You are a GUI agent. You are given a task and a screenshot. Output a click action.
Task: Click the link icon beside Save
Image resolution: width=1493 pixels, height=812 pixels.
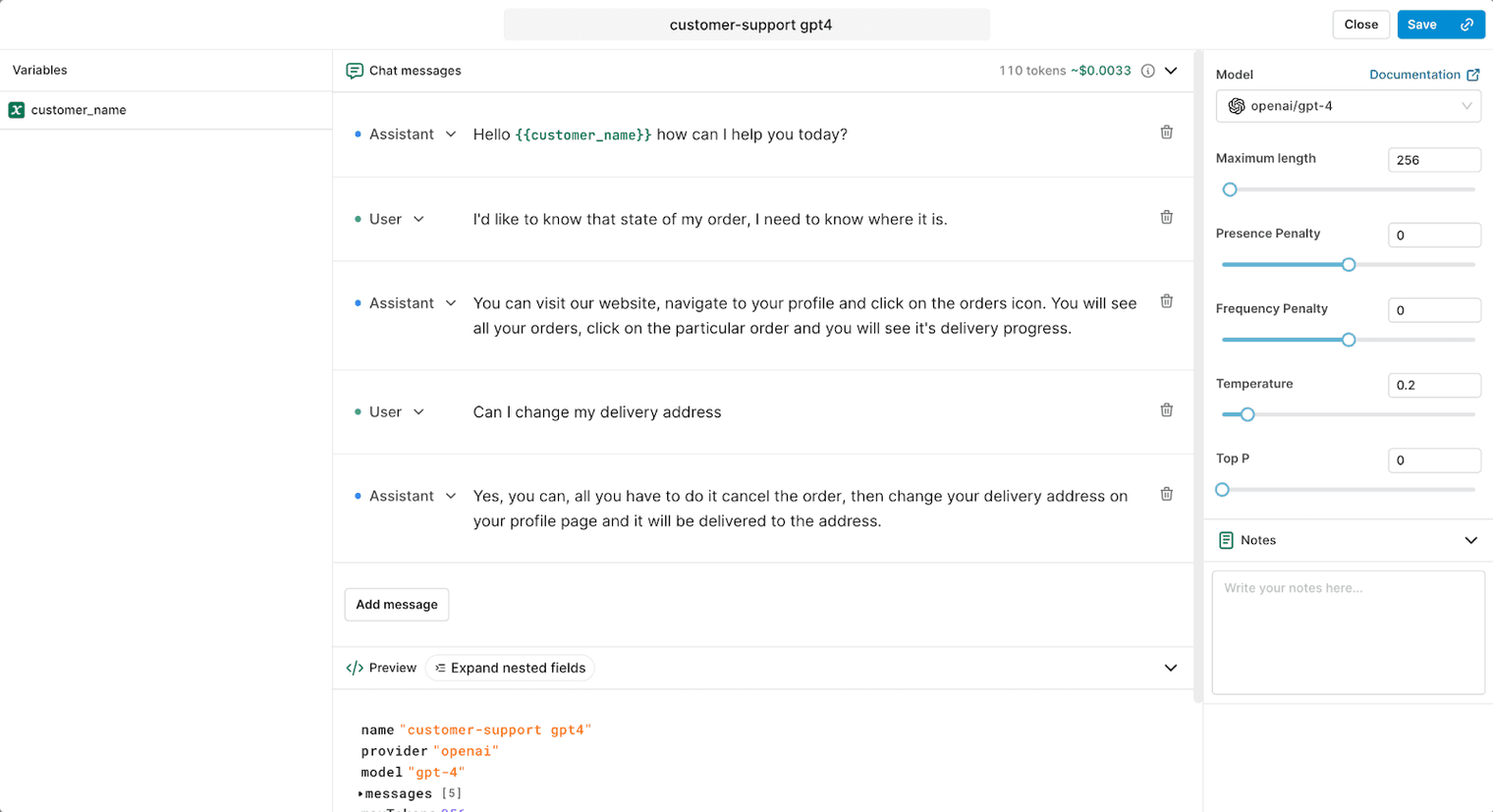(1467, 25)
